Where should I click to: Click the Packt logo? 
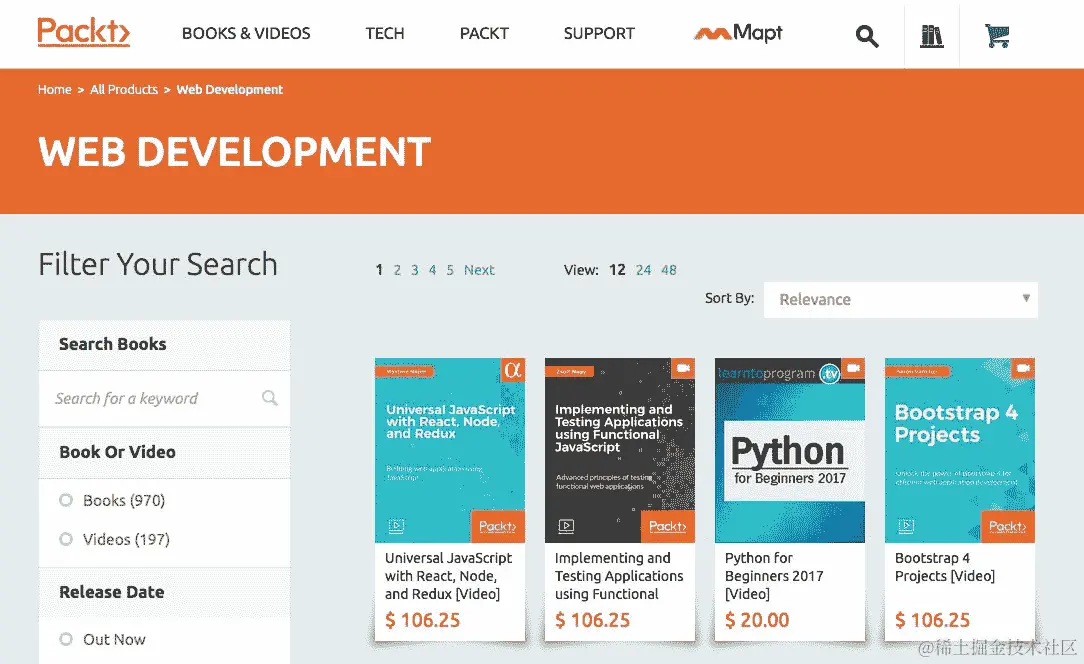point(84,33)
